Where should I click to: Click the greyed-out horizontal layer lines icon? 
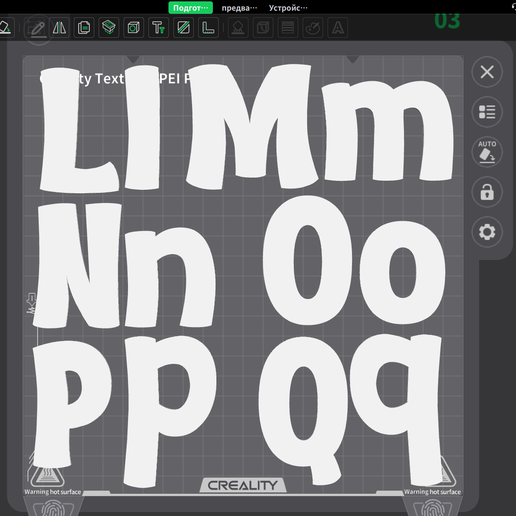288,28
